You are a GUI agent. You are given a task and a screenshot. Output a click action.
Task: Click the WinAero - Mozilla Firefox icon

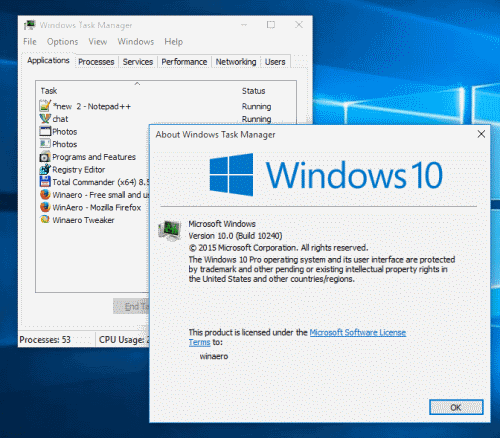pyautogui.click(x=45, y=207)
